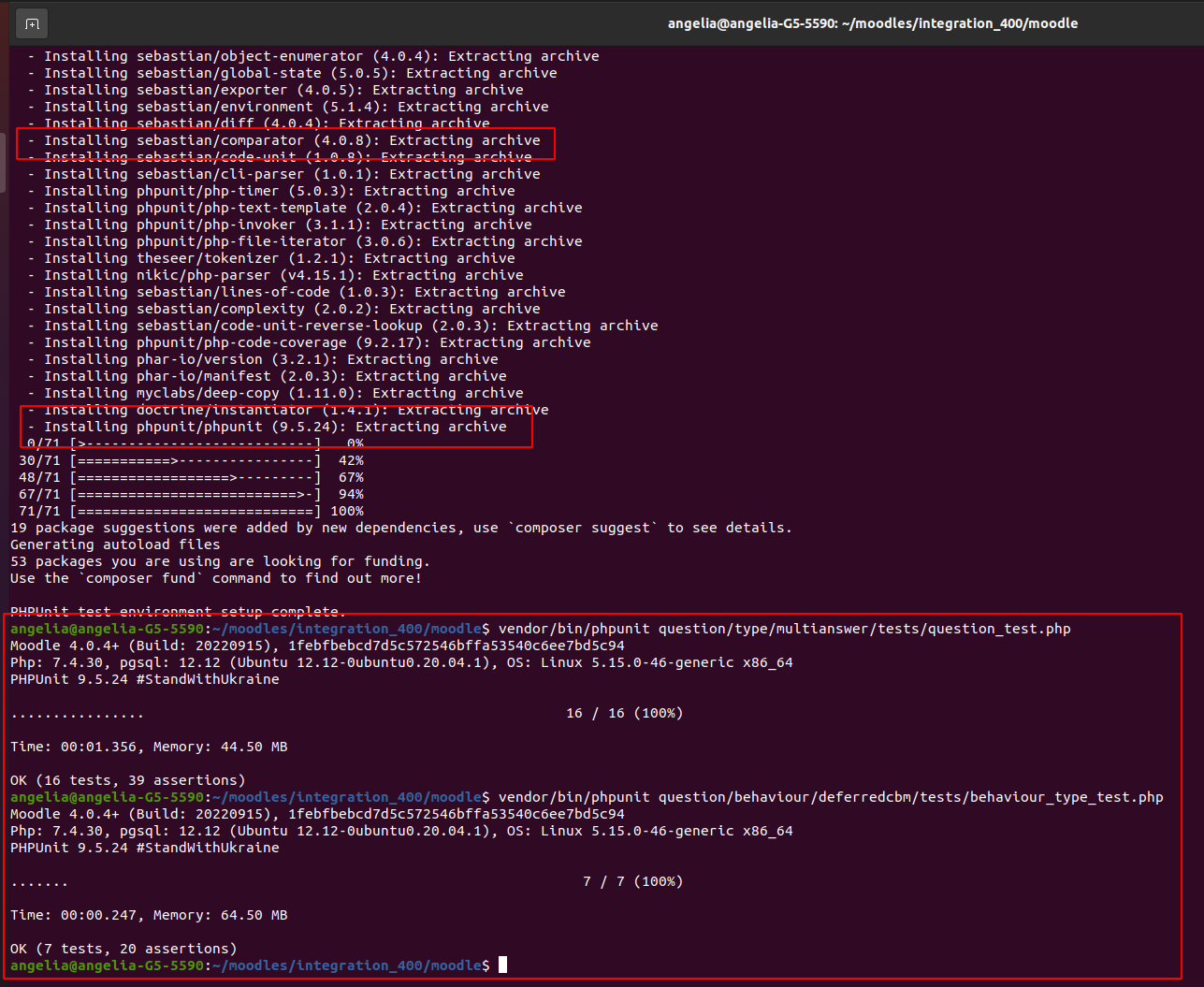Click line 'Installing sebastian/complexity (2.0.2)'
Viewport: 1204px width, 987px height.
tap(283, 309)
